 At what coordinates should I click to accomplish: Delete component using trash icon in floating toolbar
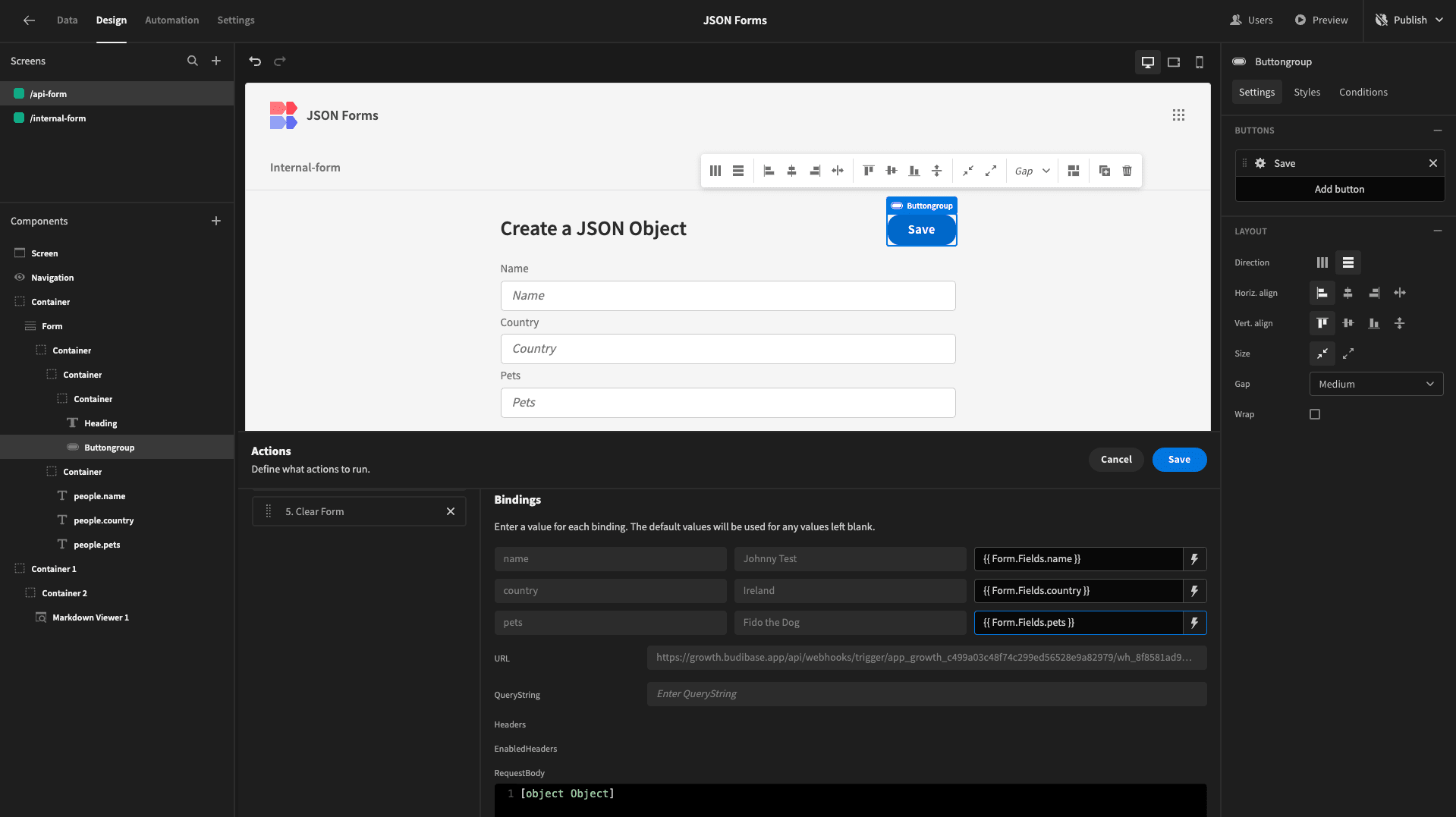pyautogui.click(x=1127, y=171)
